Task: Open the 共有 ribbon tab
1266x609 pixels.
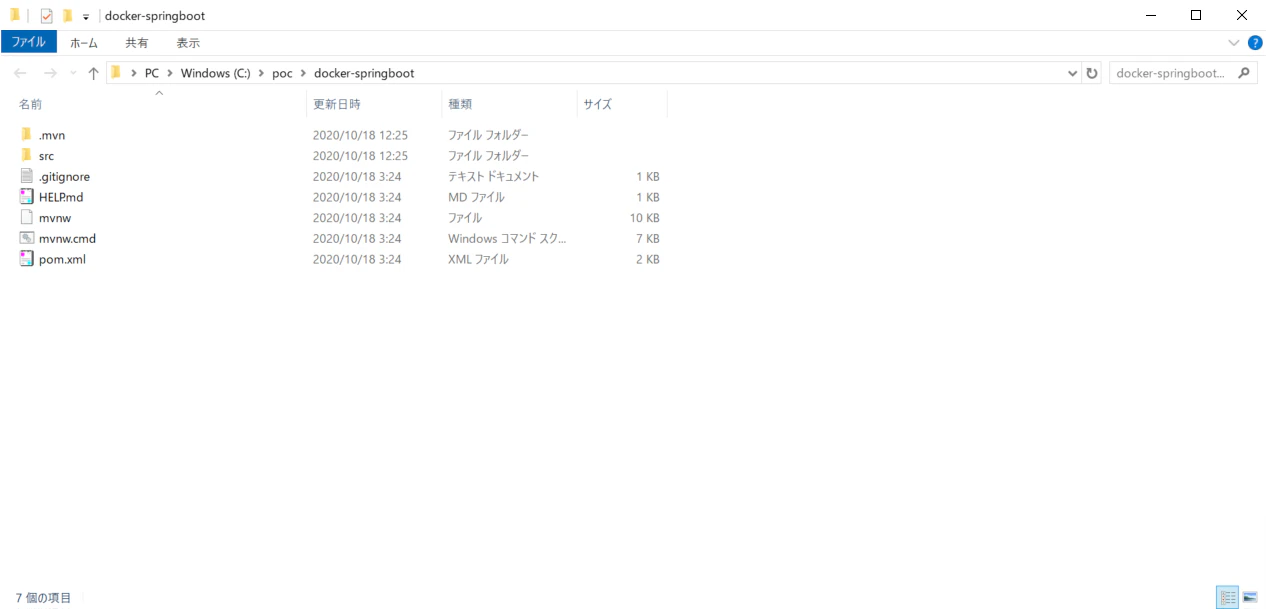Action: point(137,43)
